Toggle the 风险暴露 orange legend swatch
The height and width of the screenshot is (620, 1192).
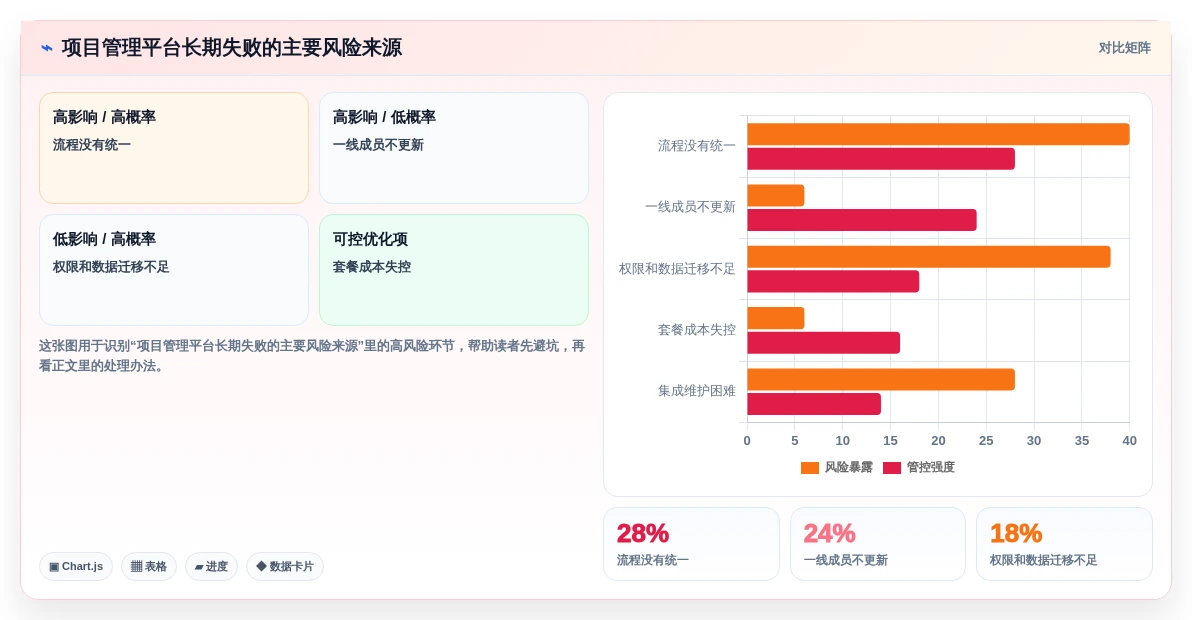(x=810, y=467)
